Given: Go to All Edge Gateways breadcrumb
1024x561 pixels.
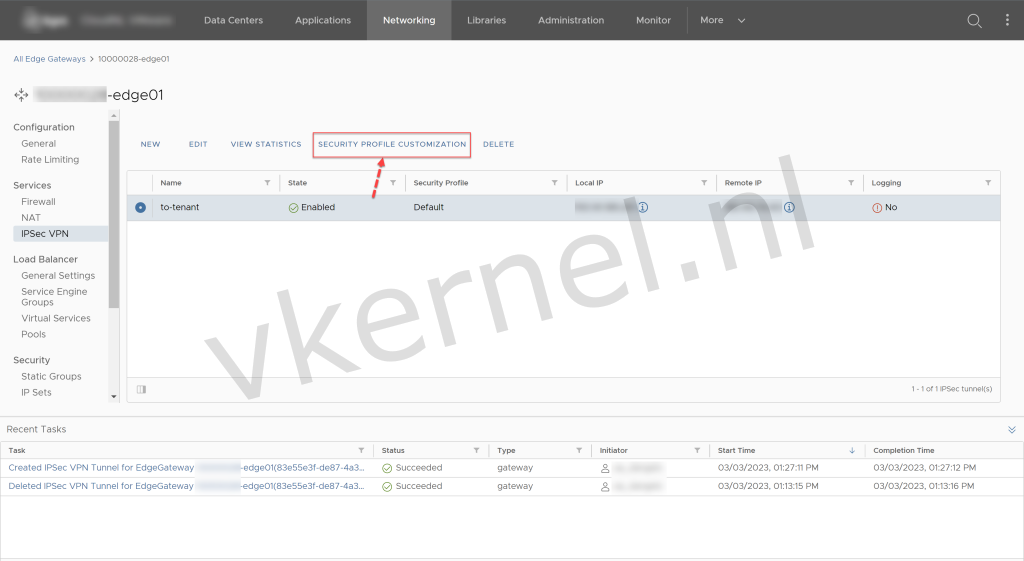Looking at the screenshot, I should tap(50, 59).
